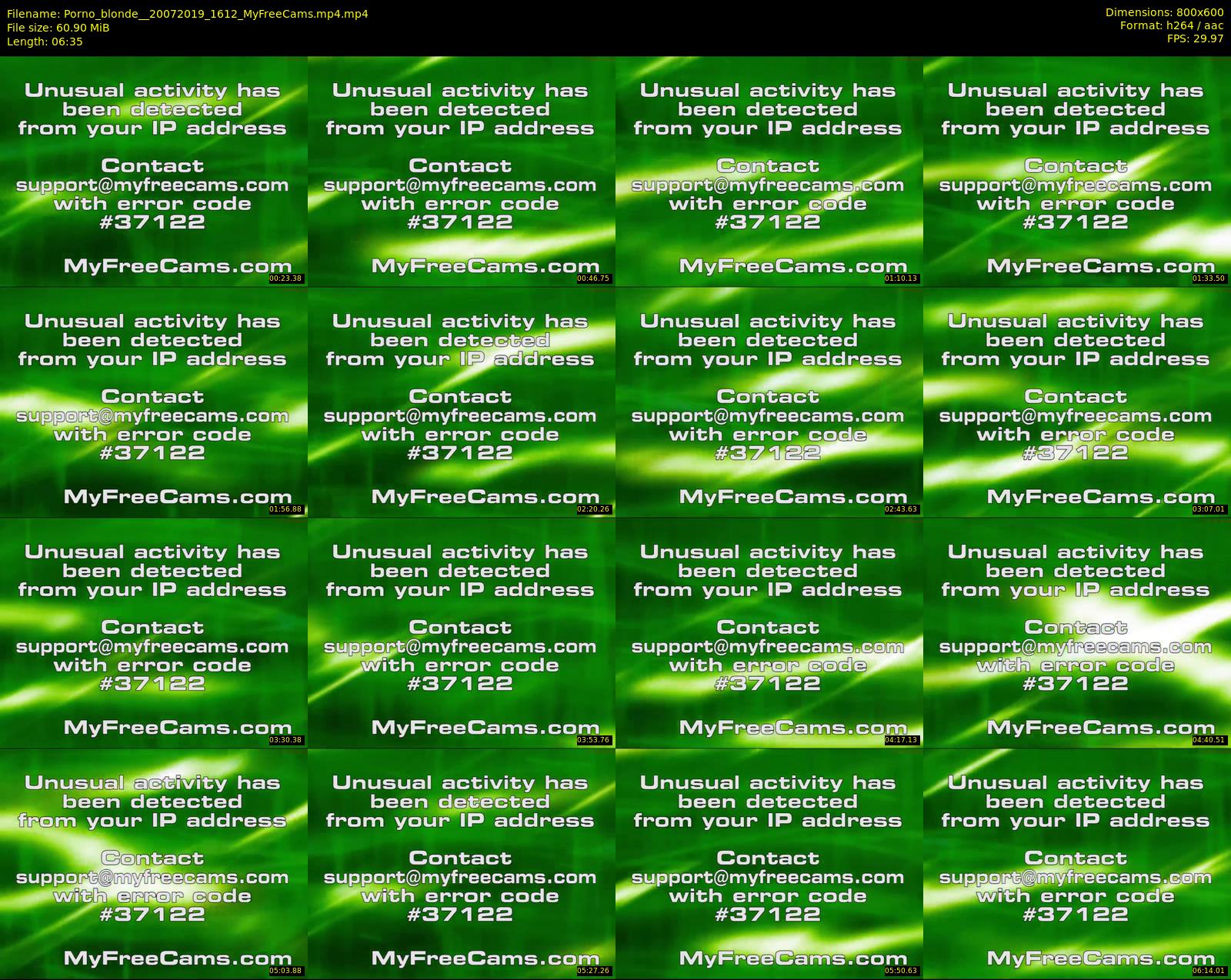The width and height of the screenshot is (1231, 980).
Task: Open the thumbnail stamped 05:03.88
Action: coord(153,863)
